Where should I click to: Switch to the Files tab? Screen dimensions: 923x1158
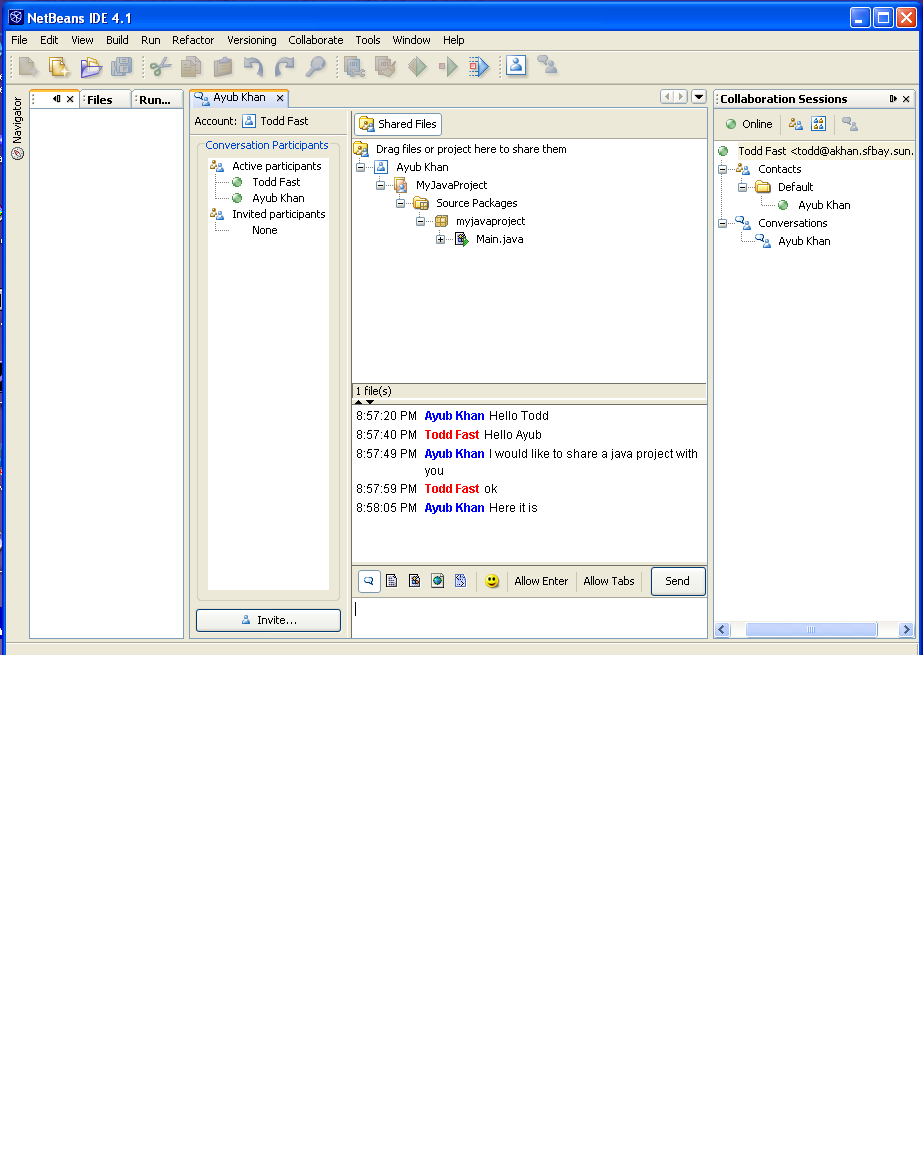pyautogui.click(x=105, y=100)
